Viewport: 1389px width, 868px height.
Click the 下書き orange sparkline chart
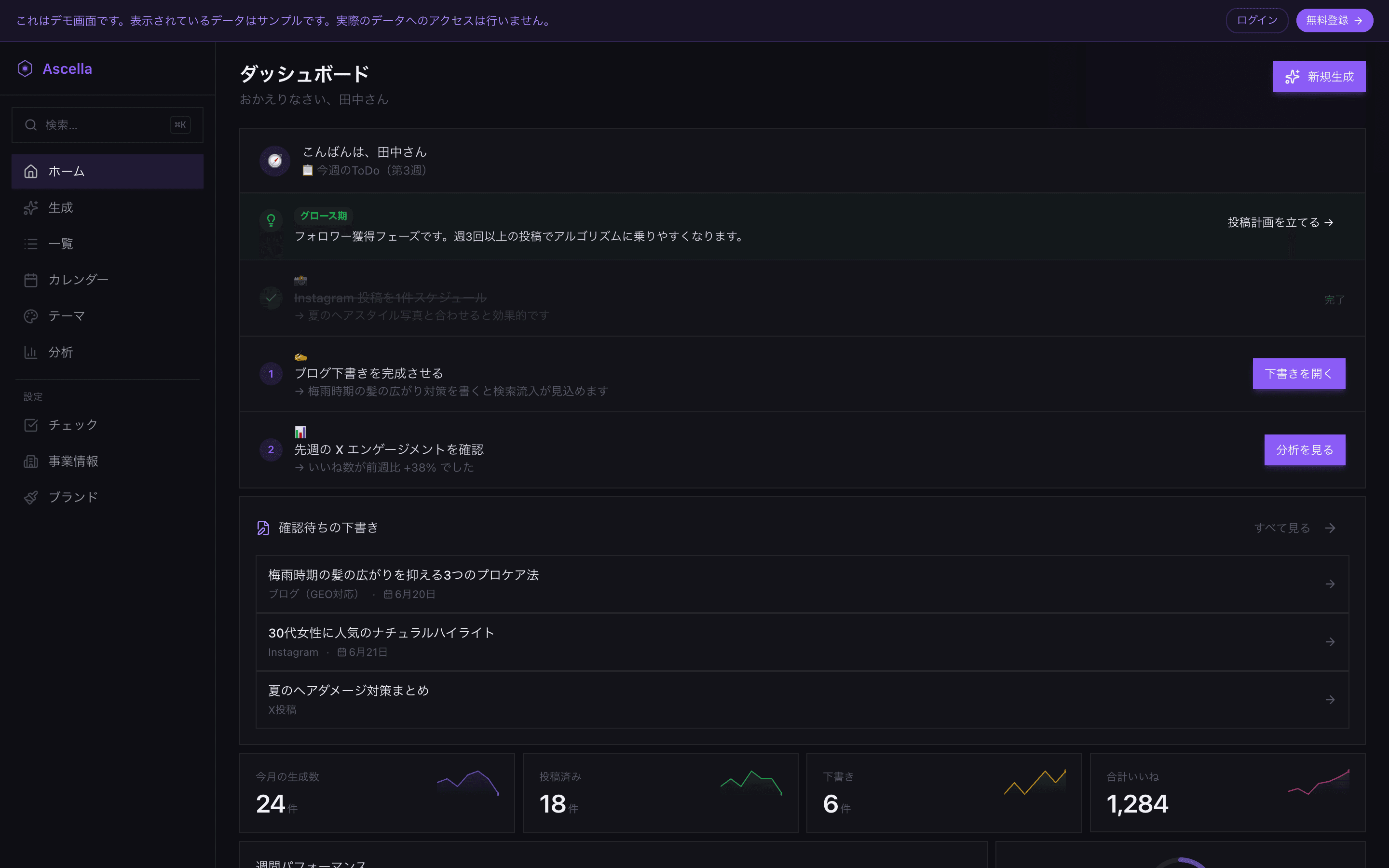(x=1035, y=782)
